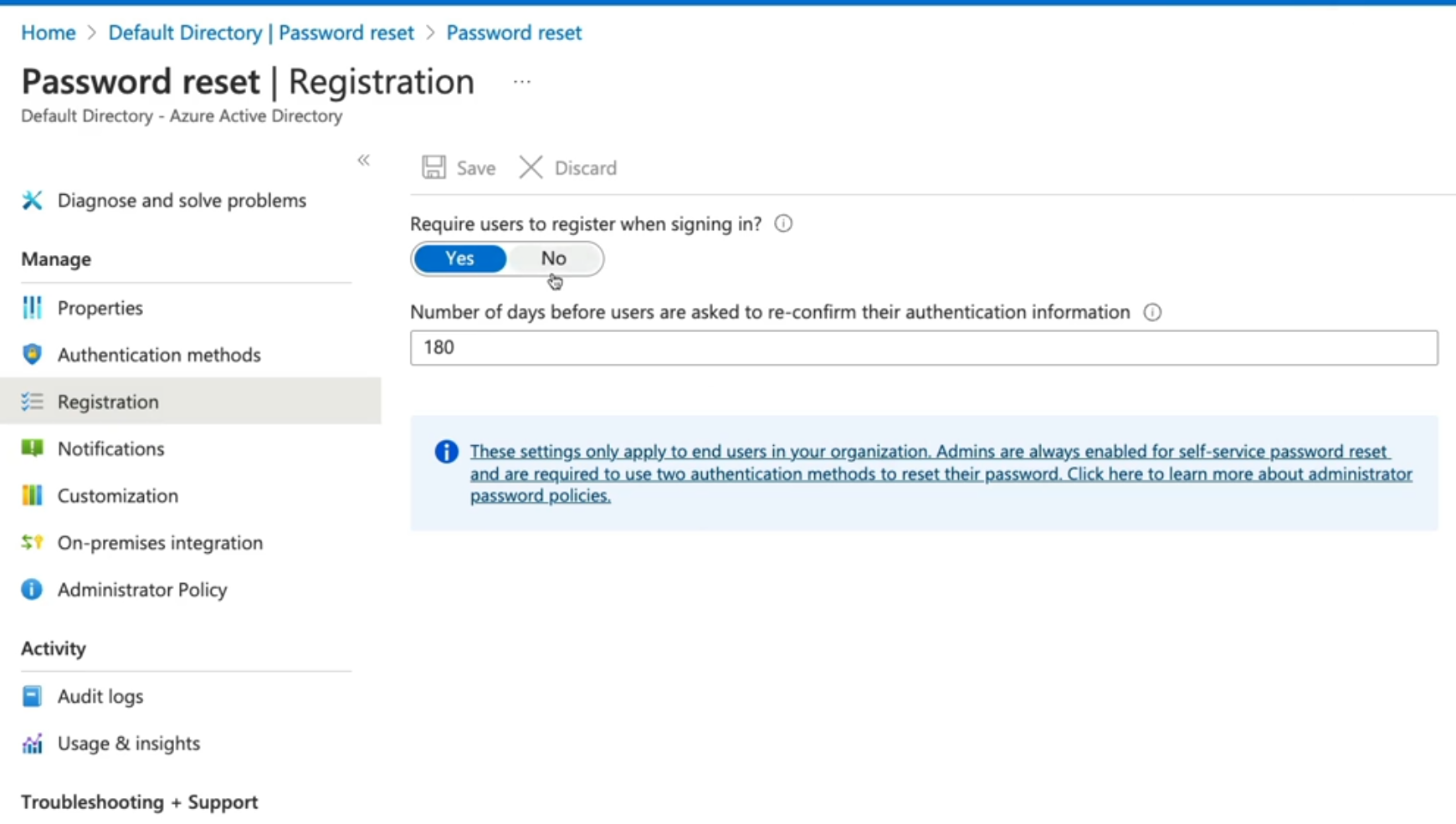The width and height of the screenshot is (1456, 824).
Task: Show info tooltip for register when signing in
Action: click(x=783, y=223)
